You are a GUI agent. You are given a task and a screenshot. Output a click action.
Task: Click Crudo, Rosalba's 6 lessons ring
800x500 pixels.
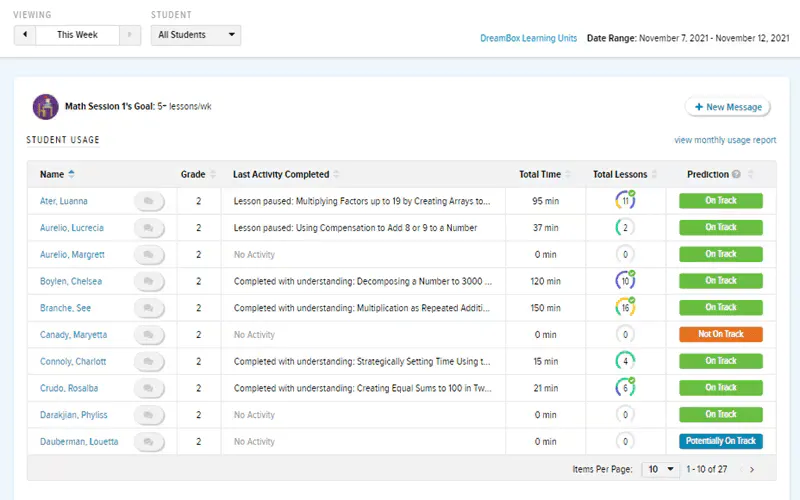(626, 388)
